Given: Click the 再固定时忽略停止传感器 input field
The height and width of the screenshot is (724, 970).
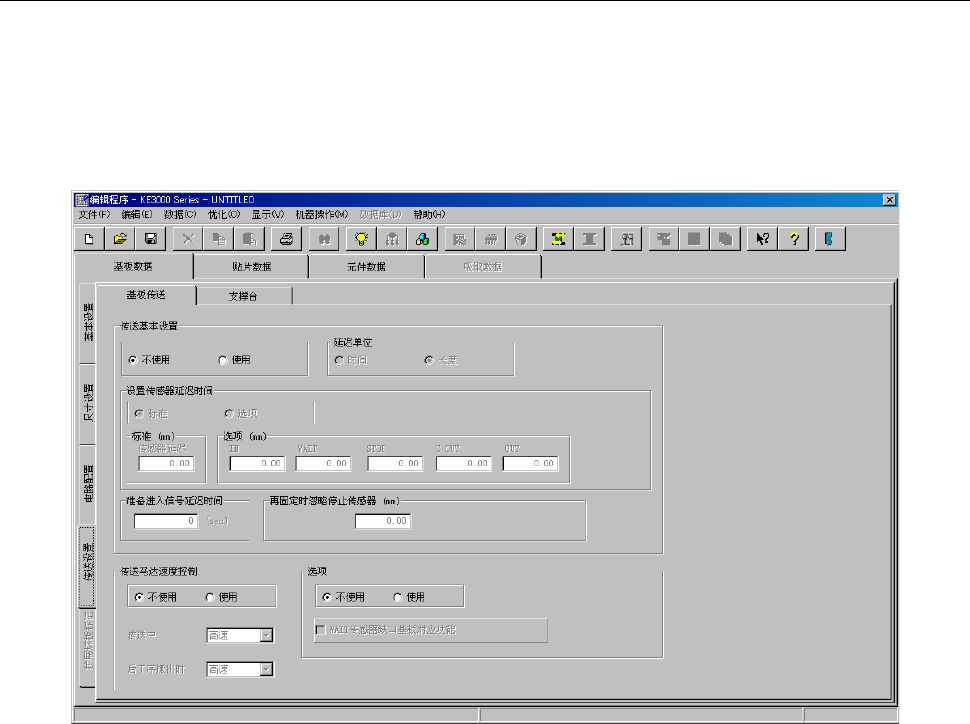Looking at the screenshot, I should 383,521.
